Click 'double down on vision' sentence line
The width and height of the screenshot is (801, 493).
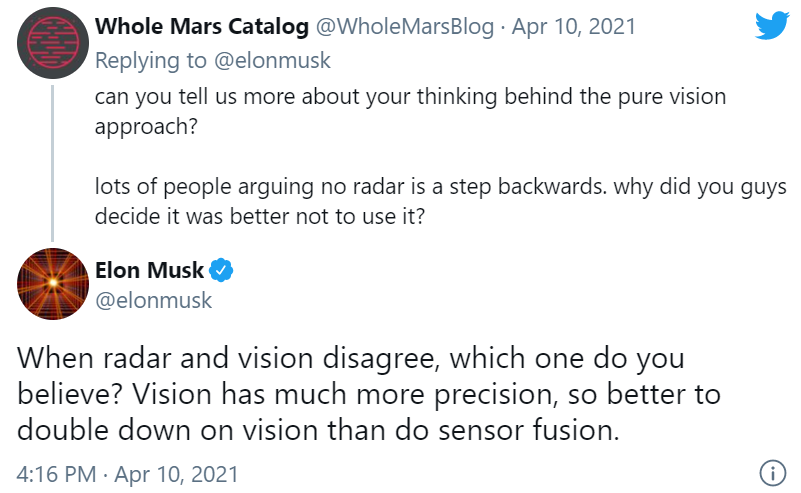(x=318, y=430)
